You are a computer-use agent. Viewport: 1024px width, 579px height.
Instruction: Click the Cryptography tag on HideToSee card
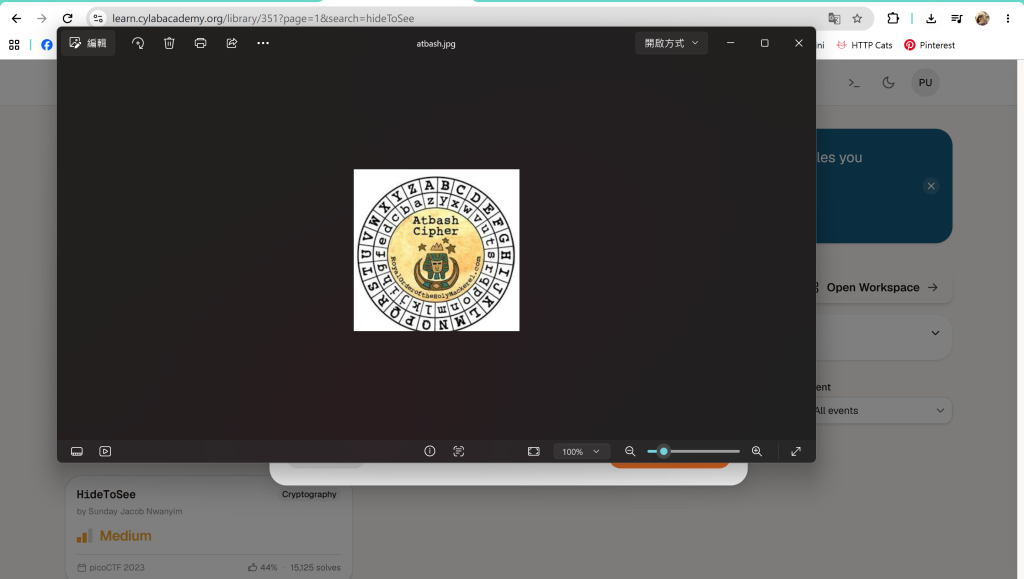tap(309, 494)
